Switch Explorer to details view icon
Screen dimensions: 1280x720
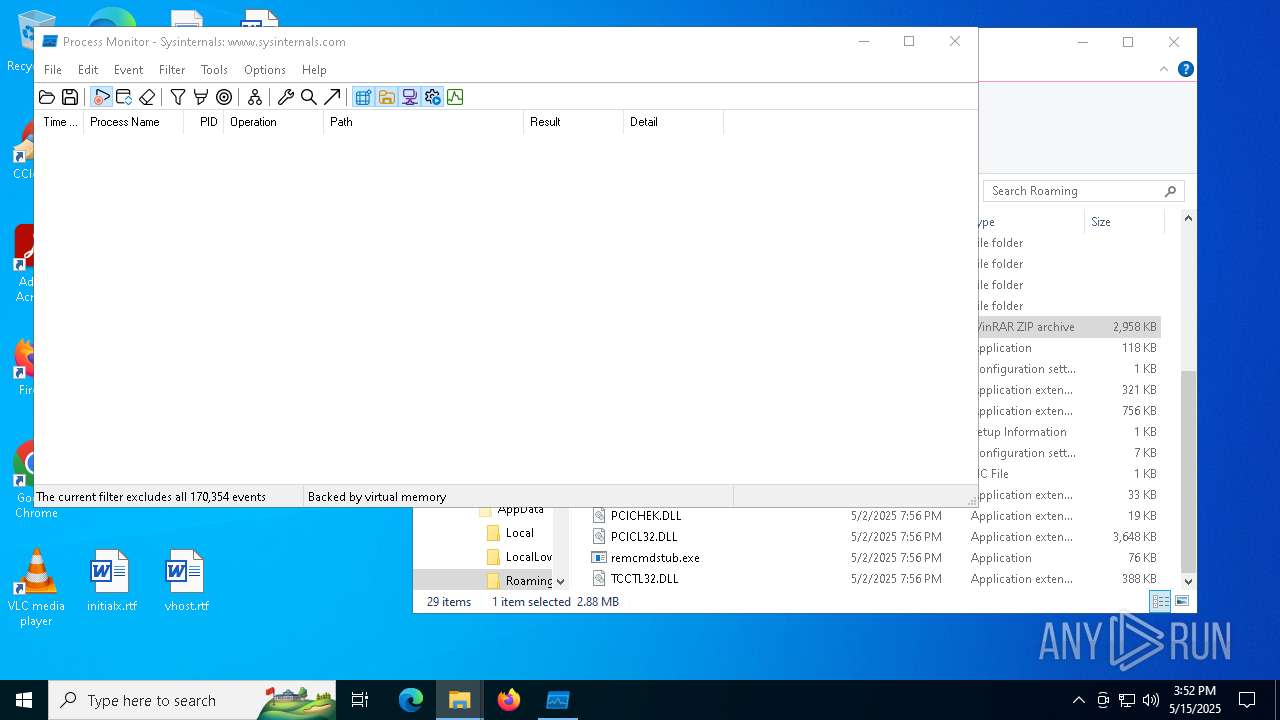[x=1160, y=601]
